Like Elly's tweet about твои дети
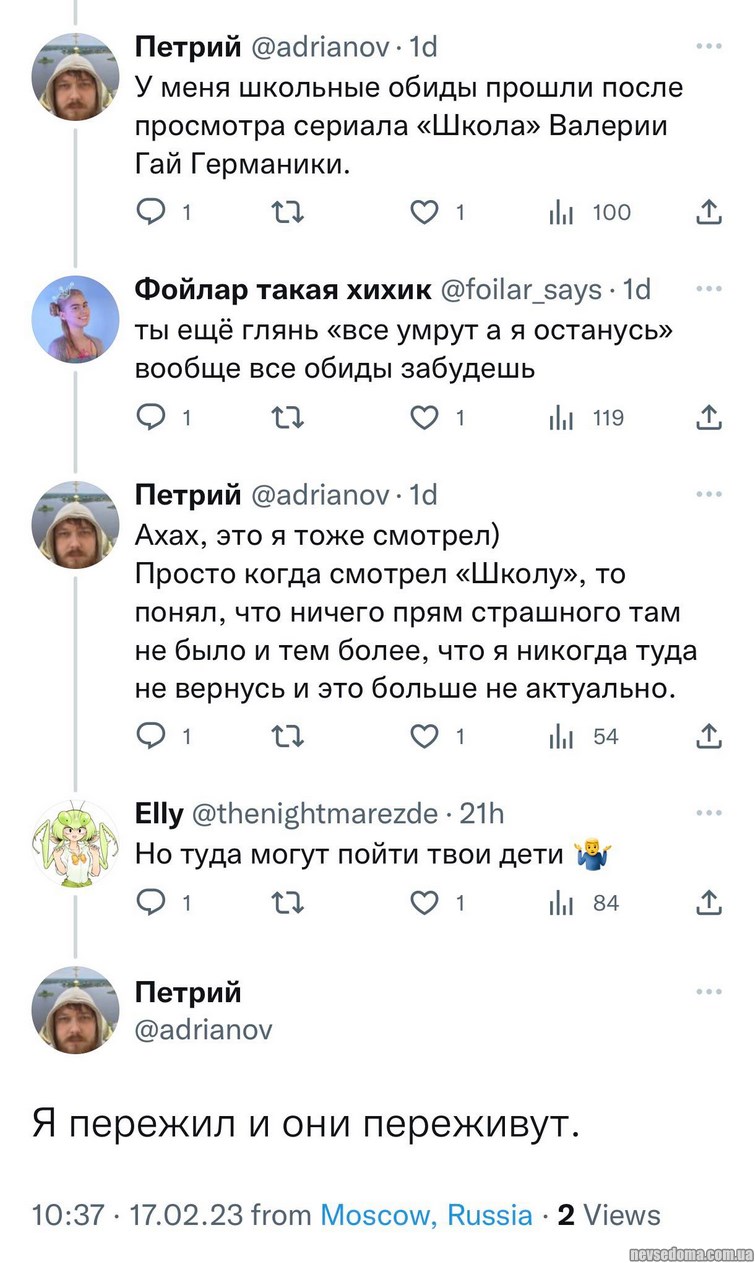 (425, 903)
